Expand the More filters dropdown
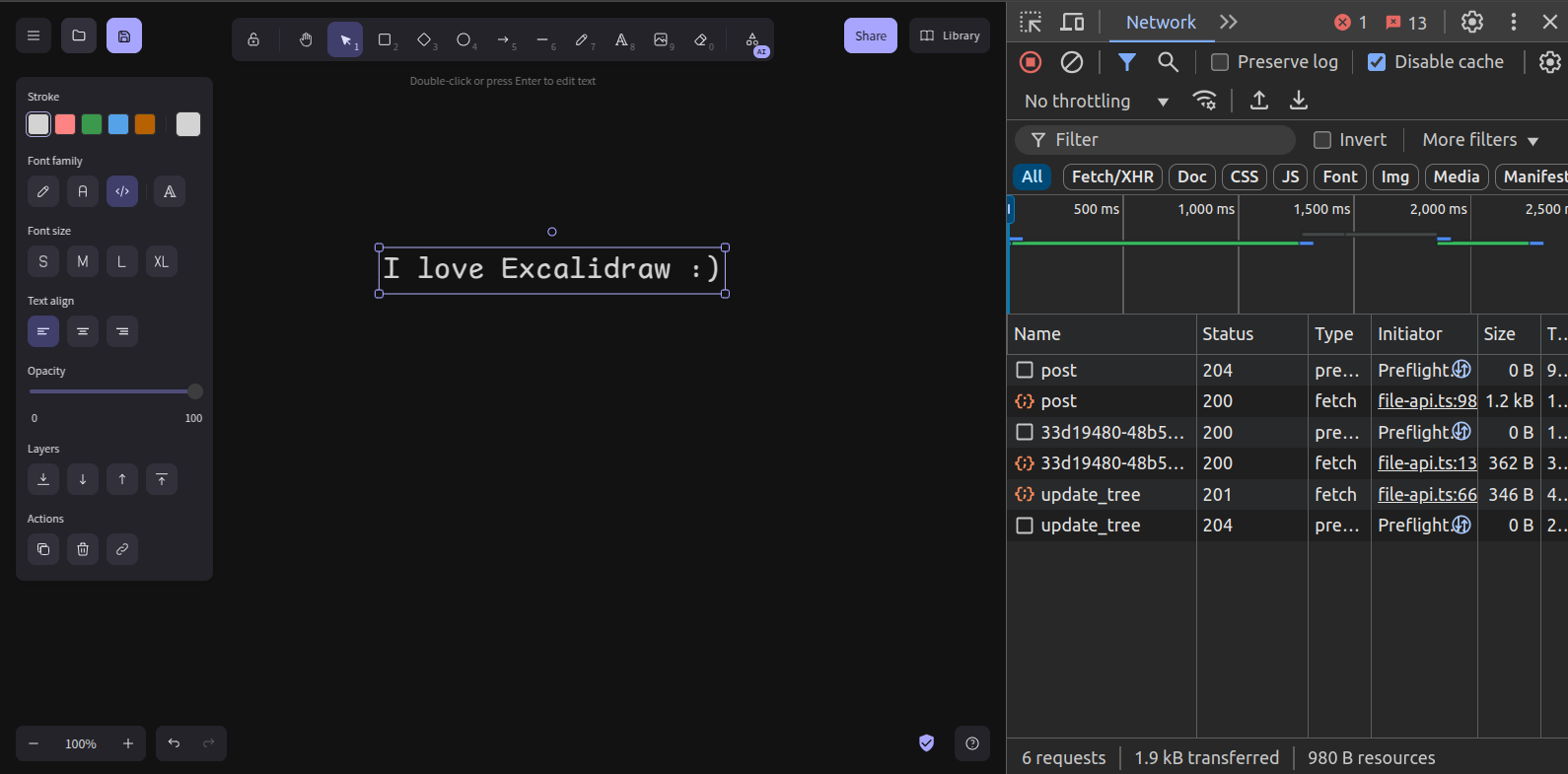The height and width of the screenshot is (774, 1568). click(1480, 140)
